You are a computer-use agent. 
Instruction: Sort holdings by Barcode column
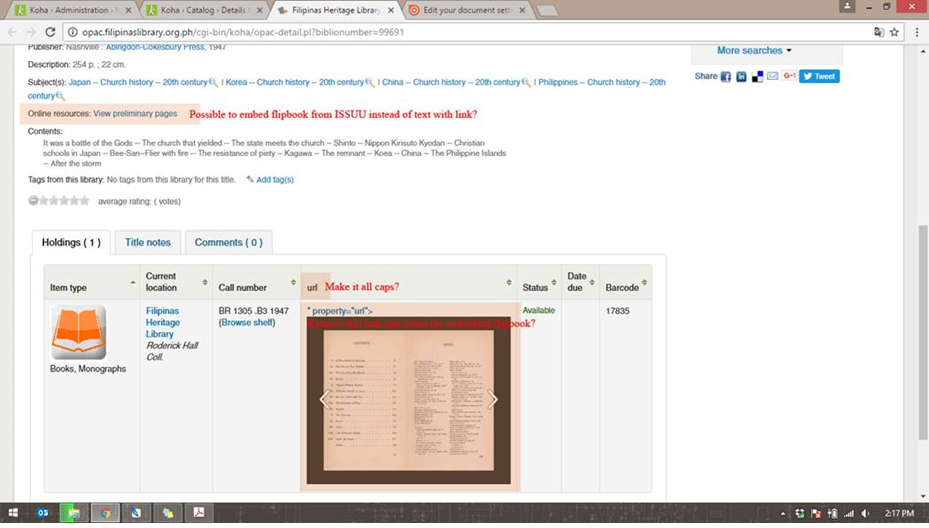click(626, 287)
